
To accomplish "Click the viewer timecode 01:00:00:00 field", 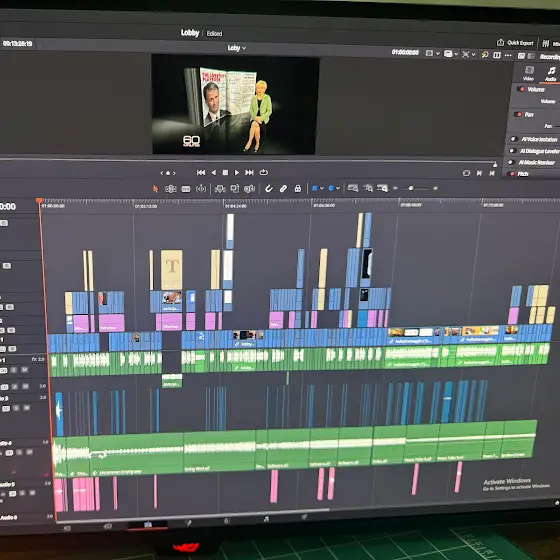I will 405,52.
